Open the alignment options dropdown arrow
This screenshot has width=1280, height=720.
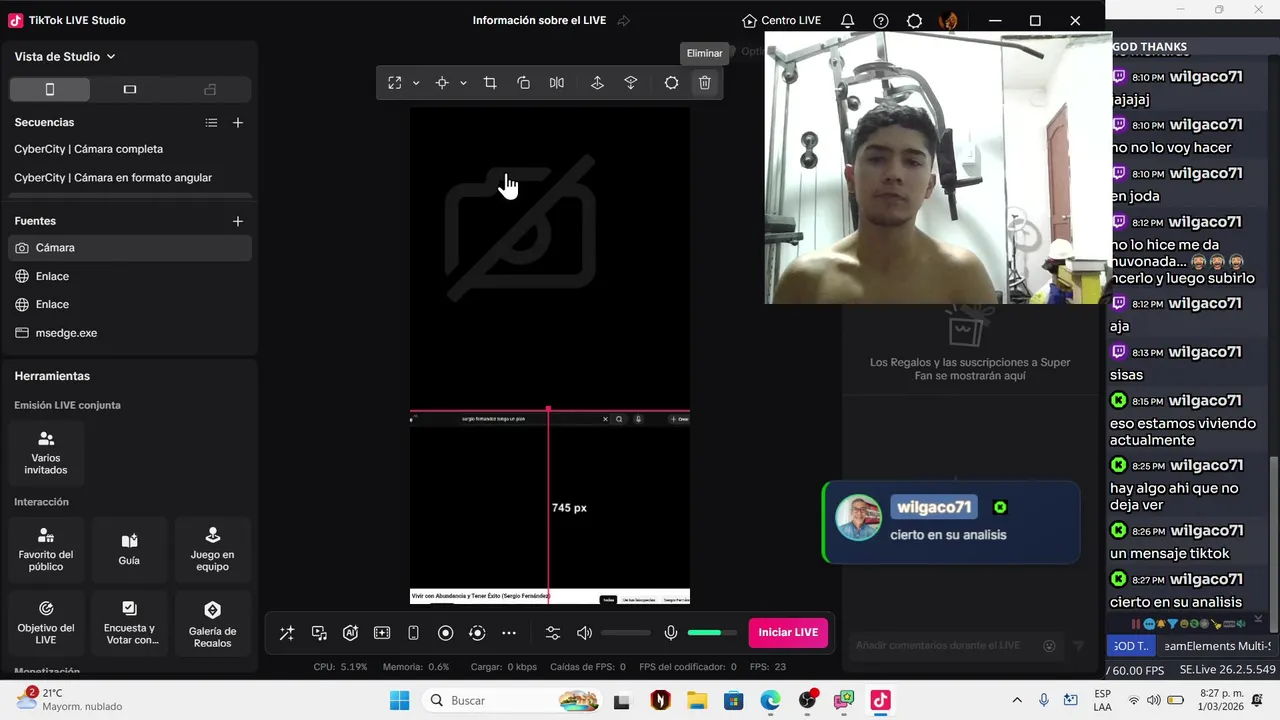(463, 83)
